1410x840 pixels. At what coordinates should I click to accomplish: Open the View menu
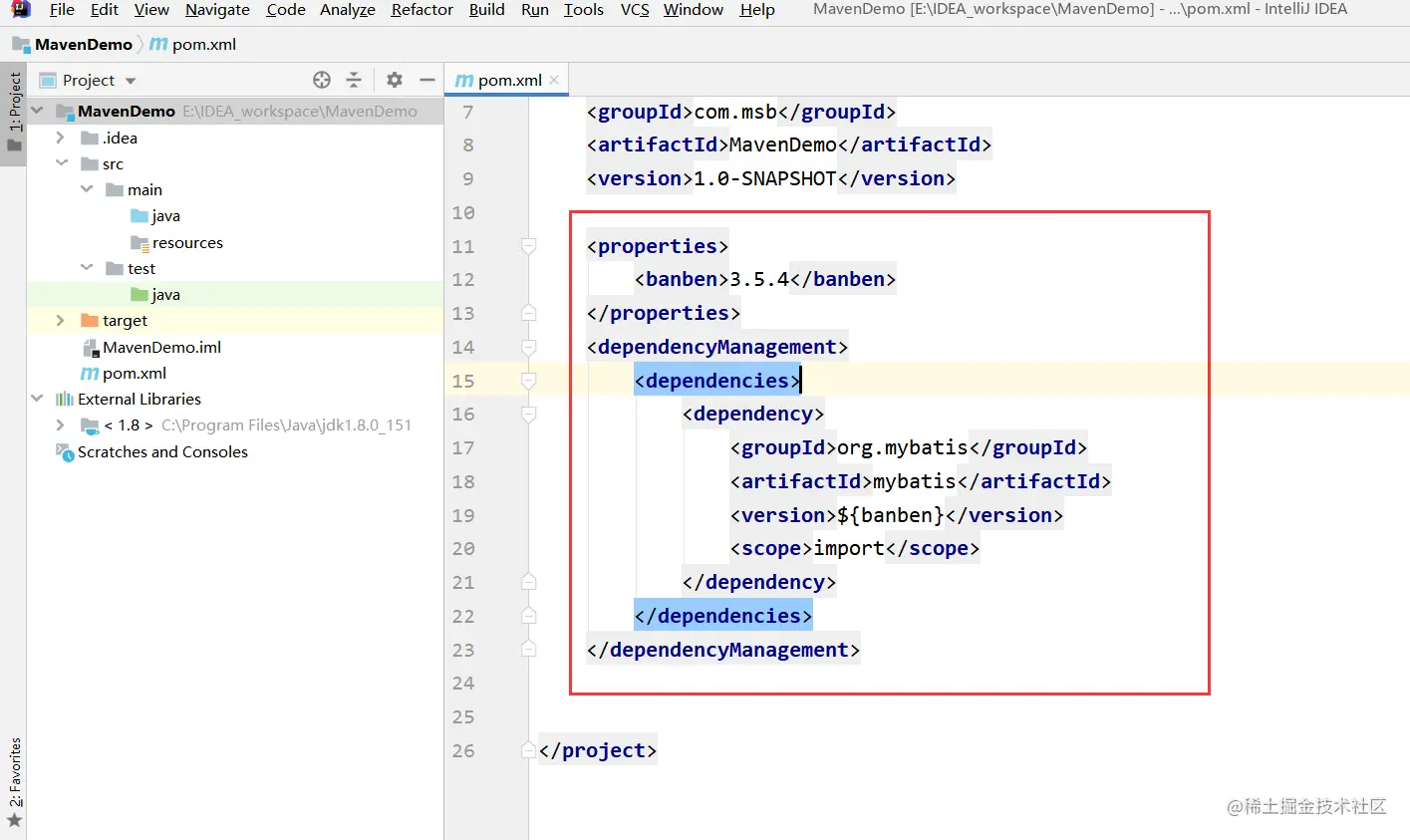coord(151,10)
